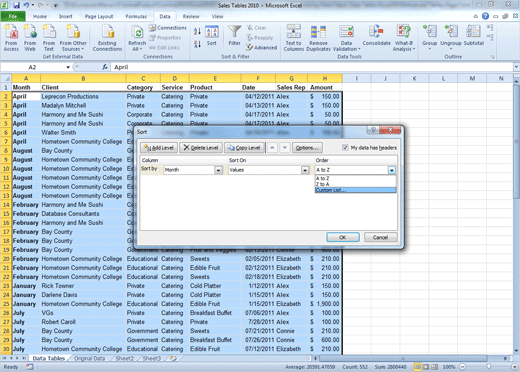This screenshot has width=520, height=372.
Task: Open the Sort dialog ribbon button
Action: (x=212, y=36)
